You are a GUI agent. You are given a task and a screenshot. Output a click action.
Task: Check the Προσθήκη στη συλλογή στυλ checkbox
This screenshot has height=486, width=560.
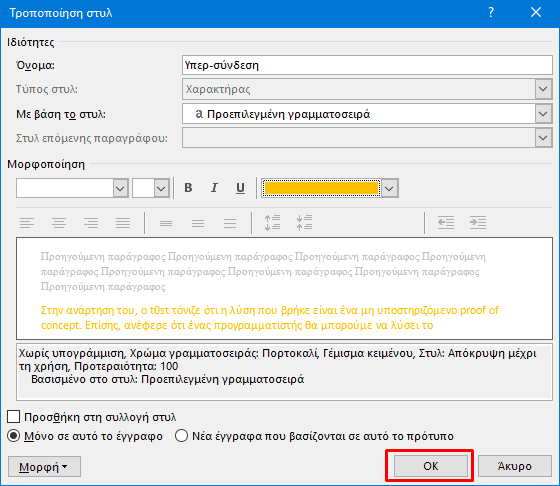pyautogui.click(x=14, y=417)
